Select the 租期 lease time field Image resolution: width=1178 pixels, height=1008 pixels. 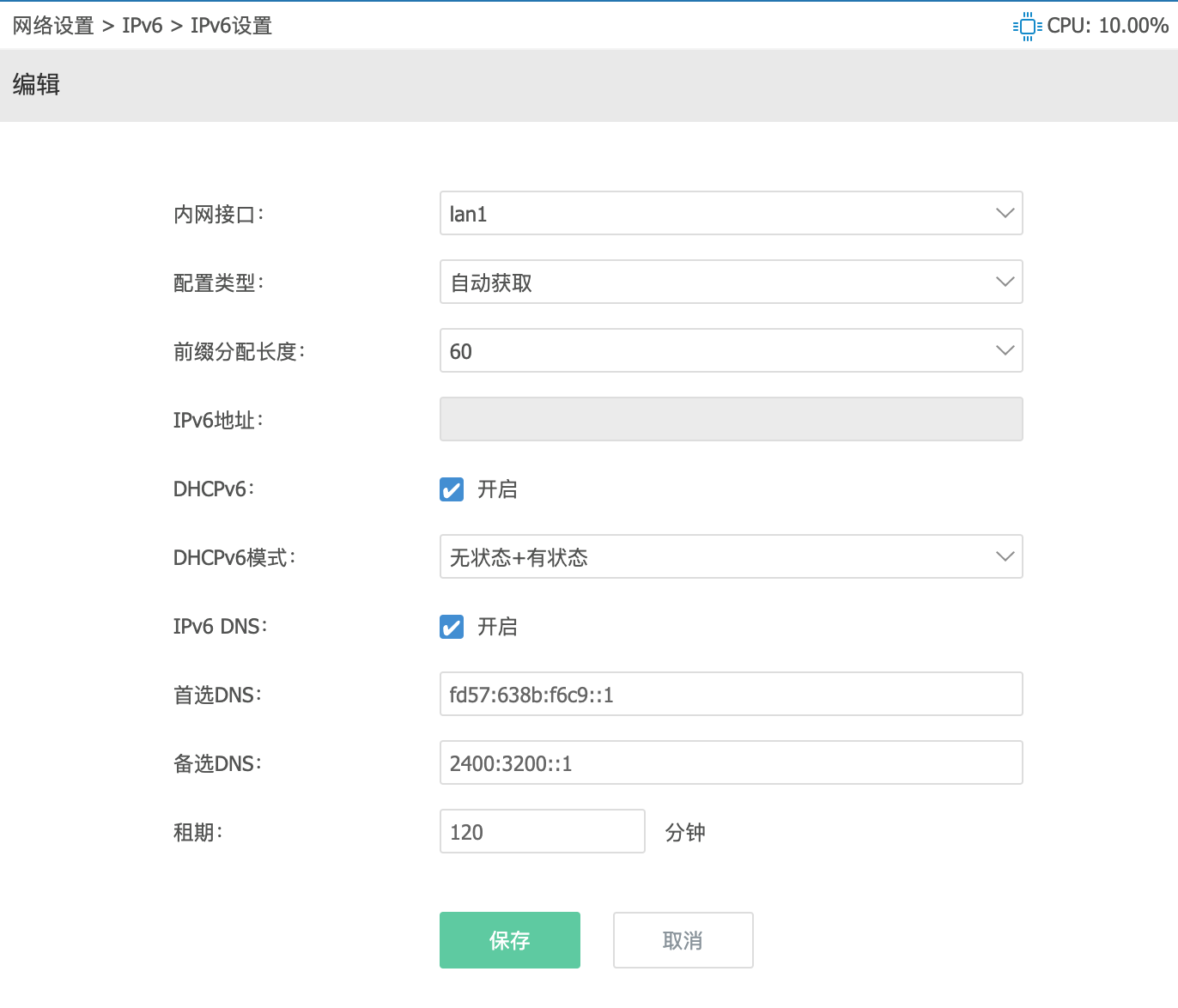coord(542,831)
